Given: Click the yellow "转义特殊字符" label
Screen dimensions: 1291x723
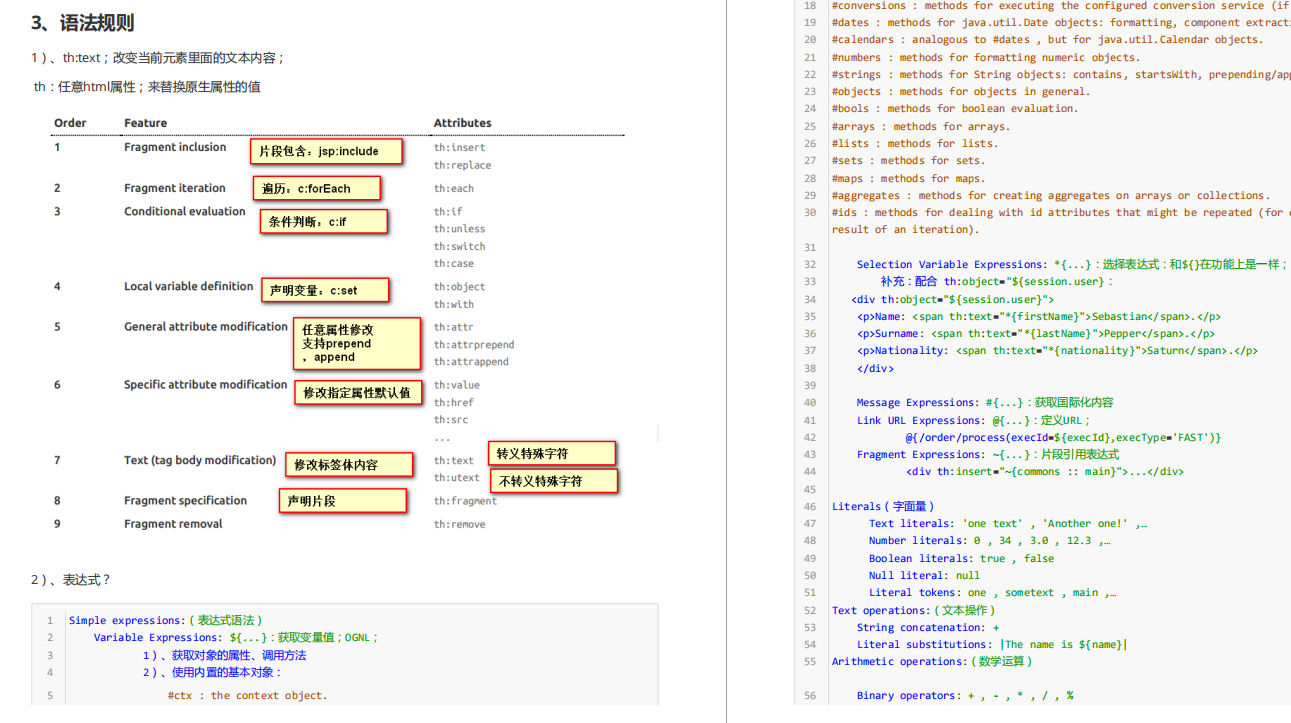Looking at the screenshot, I should pyautogui.click(x=552, y=453).
